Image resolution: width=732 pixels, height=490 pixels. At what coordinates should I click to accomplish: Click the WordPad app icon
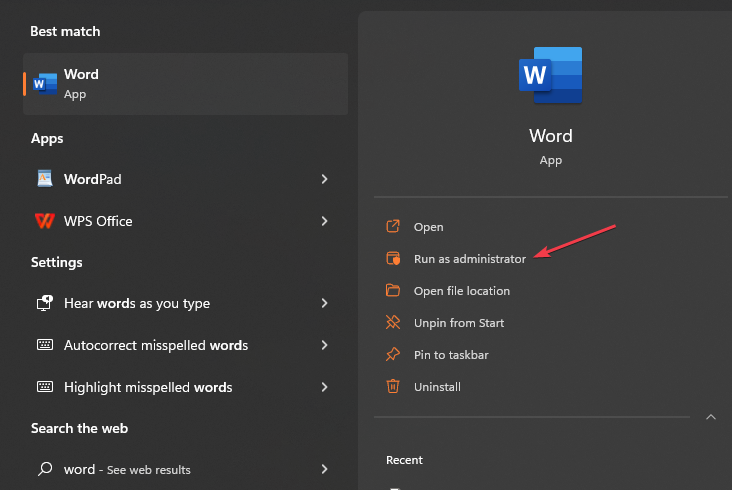point(45,179)
